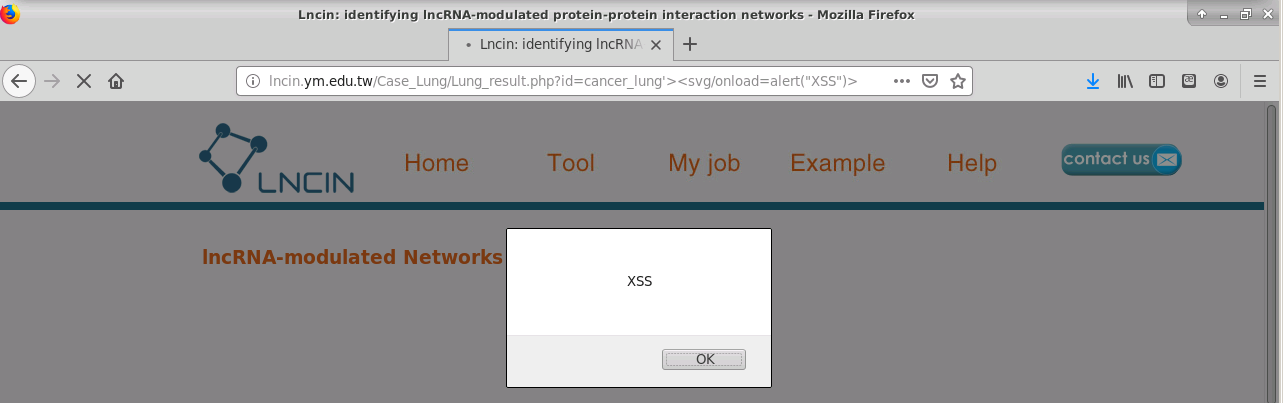Dismiss the XSS alert with OK

[x=705, y=359]
